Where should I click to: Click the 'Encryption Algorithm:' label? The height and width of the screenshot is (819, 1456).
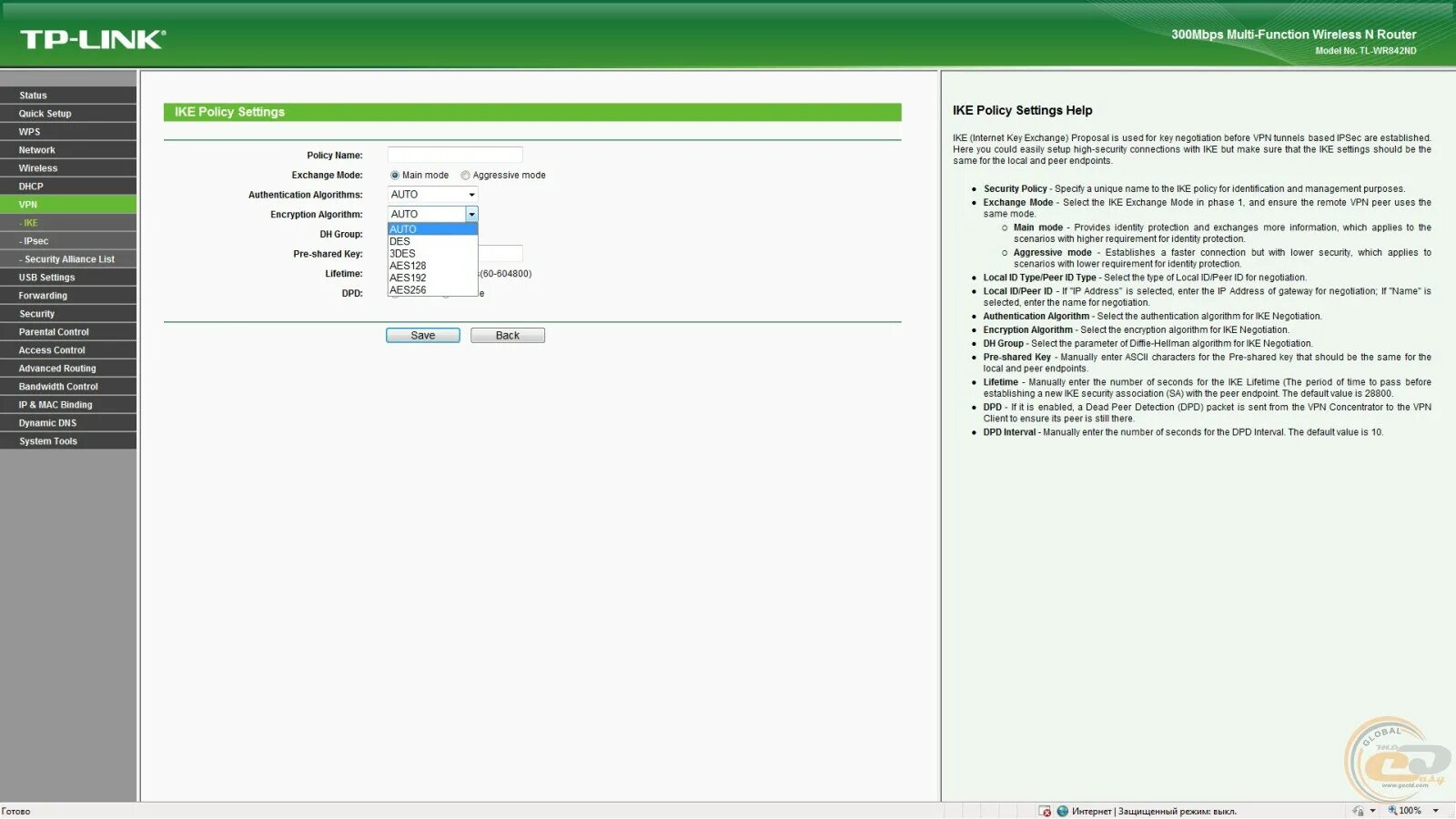[x=317, y=215]
